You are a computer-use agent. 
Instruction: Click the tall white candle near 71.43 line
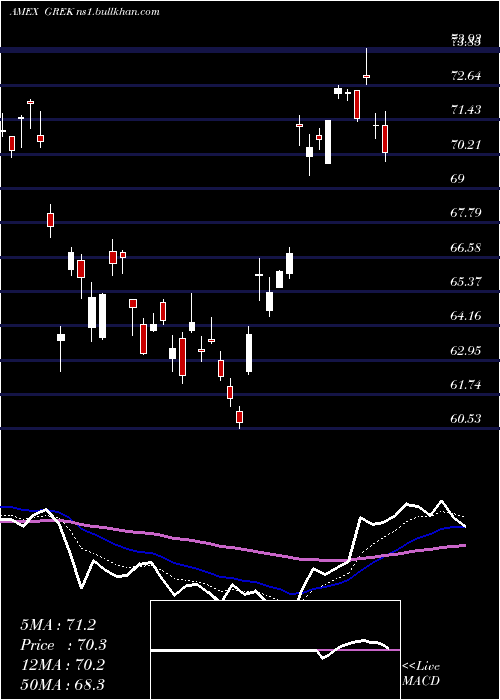tap(328, 142)
